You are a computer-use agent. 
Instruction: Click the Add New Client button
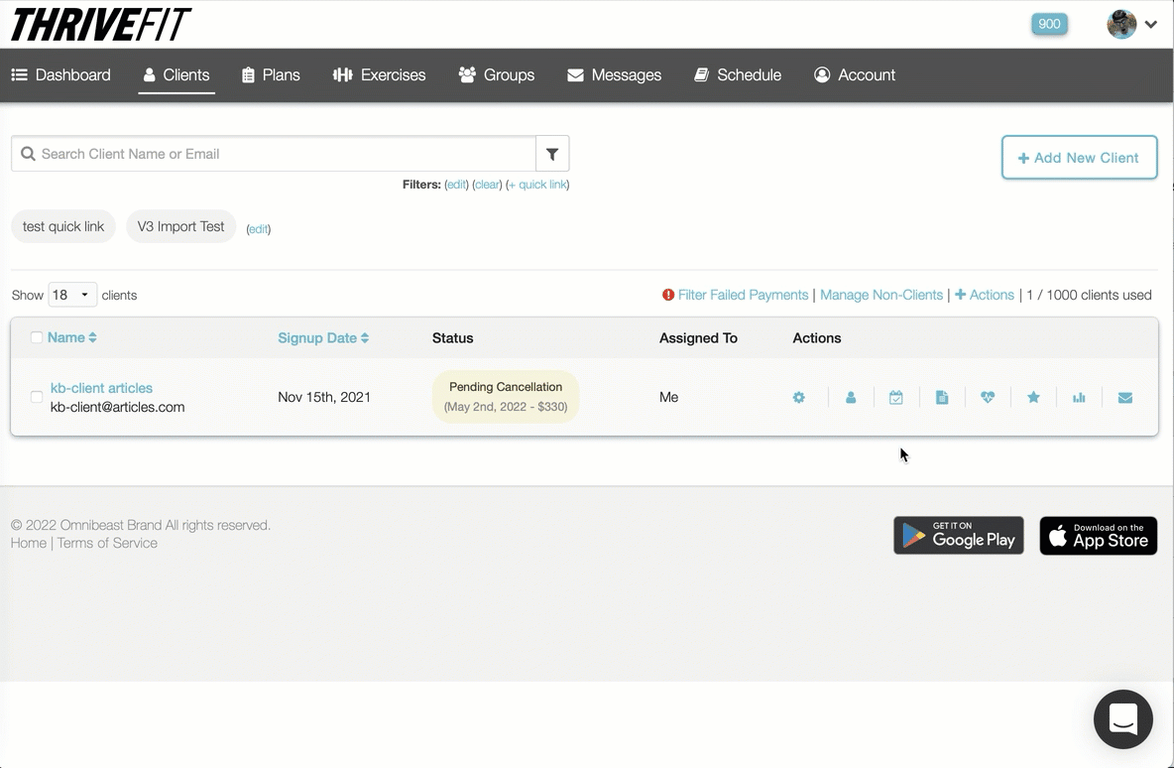coord(1079,158)
